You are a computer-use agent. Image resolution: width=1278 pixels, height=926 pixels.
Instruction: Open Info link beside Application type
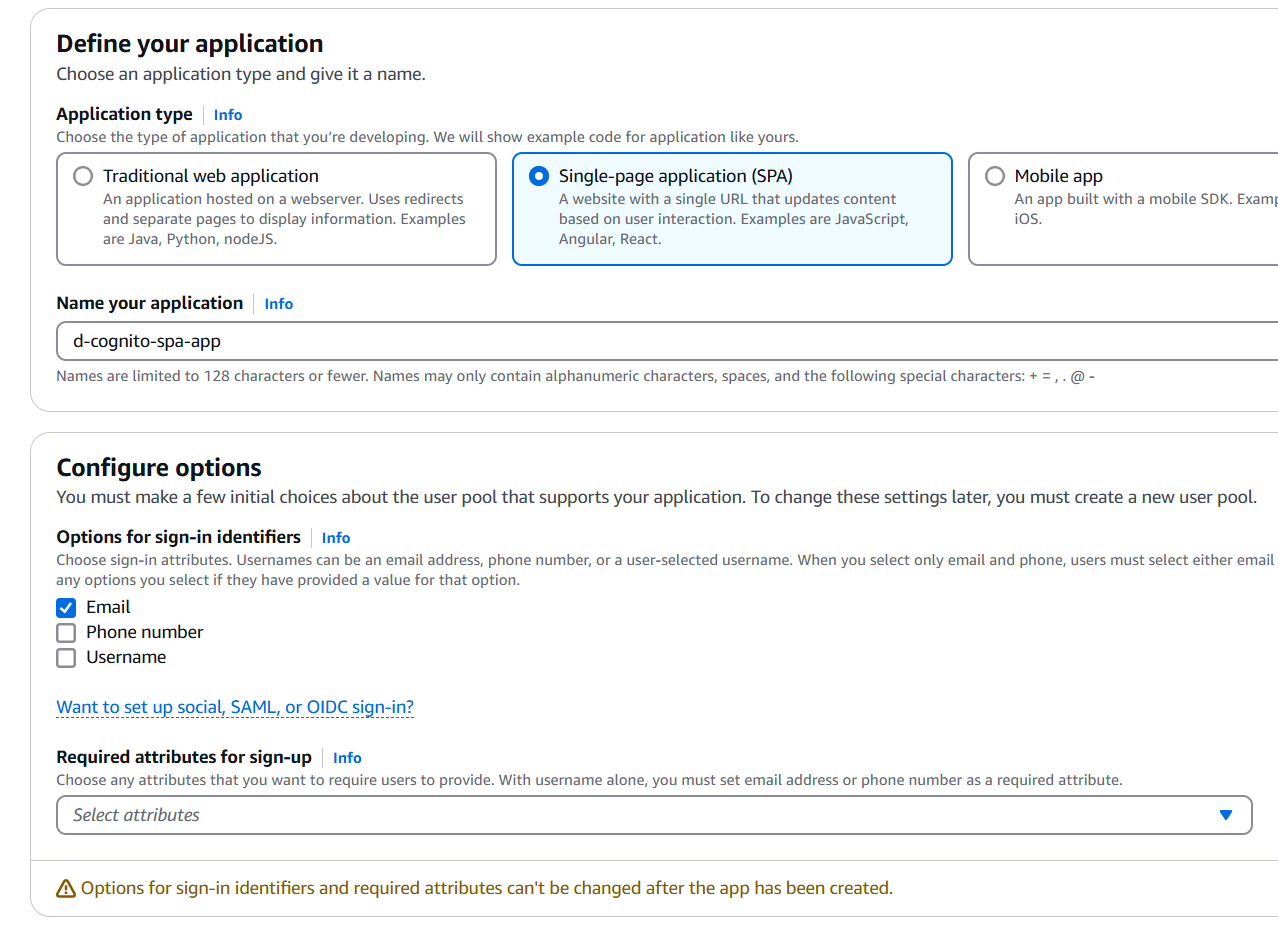[228, 115]
